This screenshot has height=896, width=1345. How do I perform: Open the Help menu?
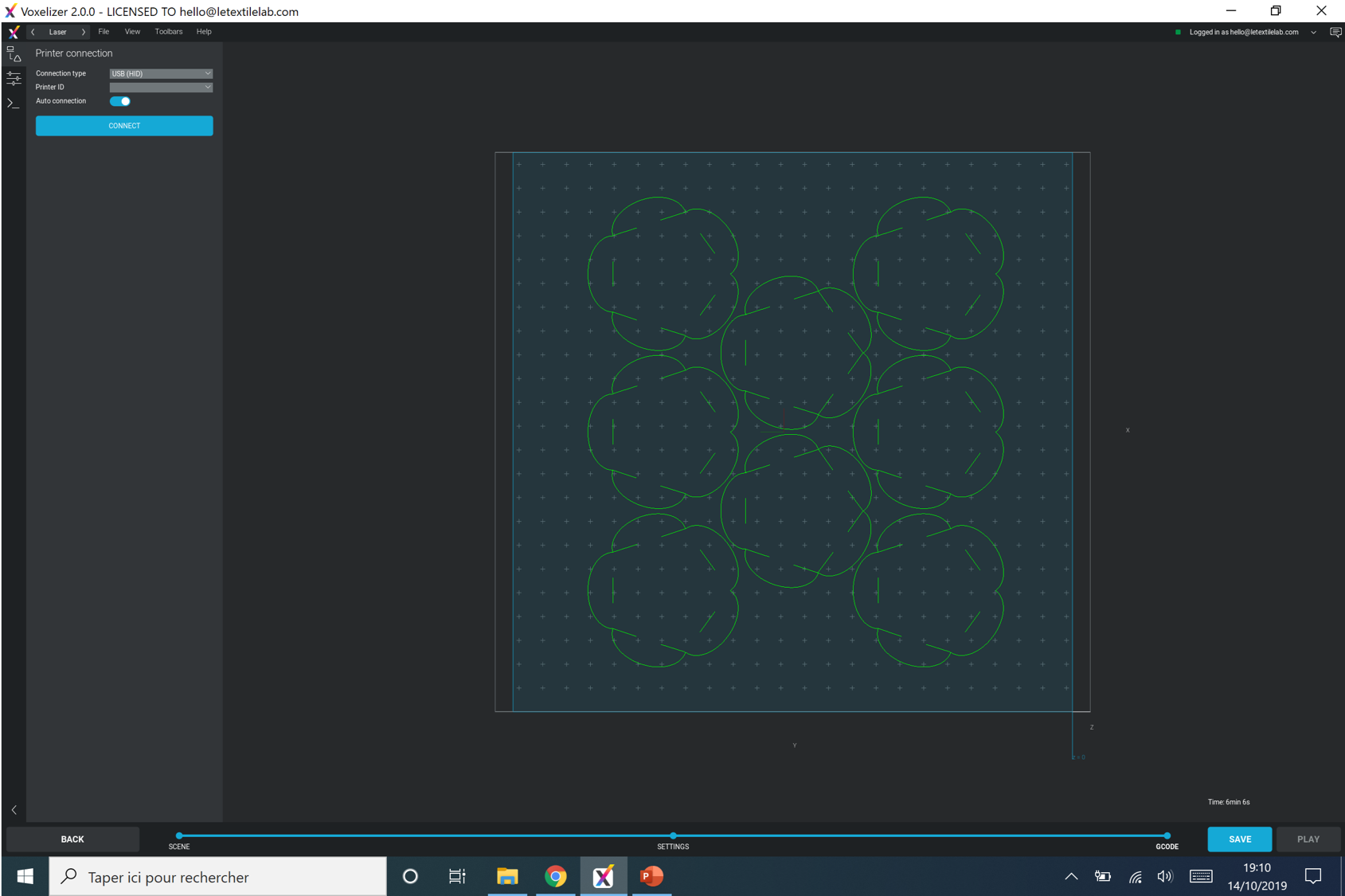point(204,32)
